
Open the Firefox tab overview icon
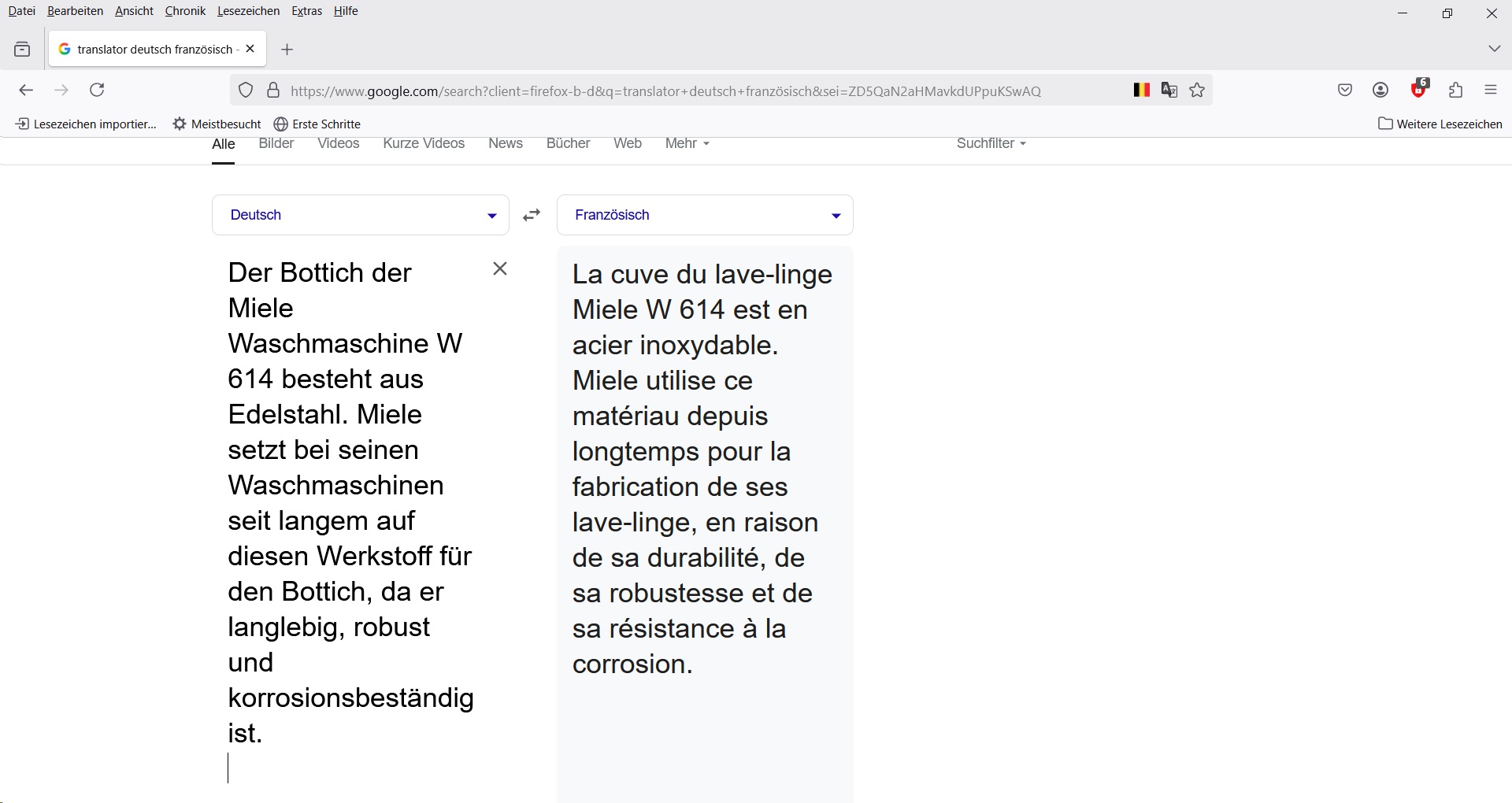click(x=22, y=50)
